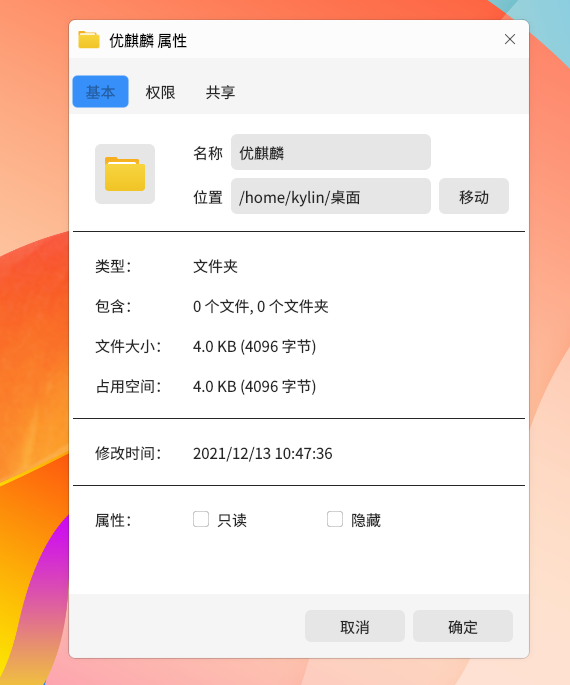The image size is (570, 685).
Task: Click the 占用空间 value 4.0 KB
Action: (255, 387)
